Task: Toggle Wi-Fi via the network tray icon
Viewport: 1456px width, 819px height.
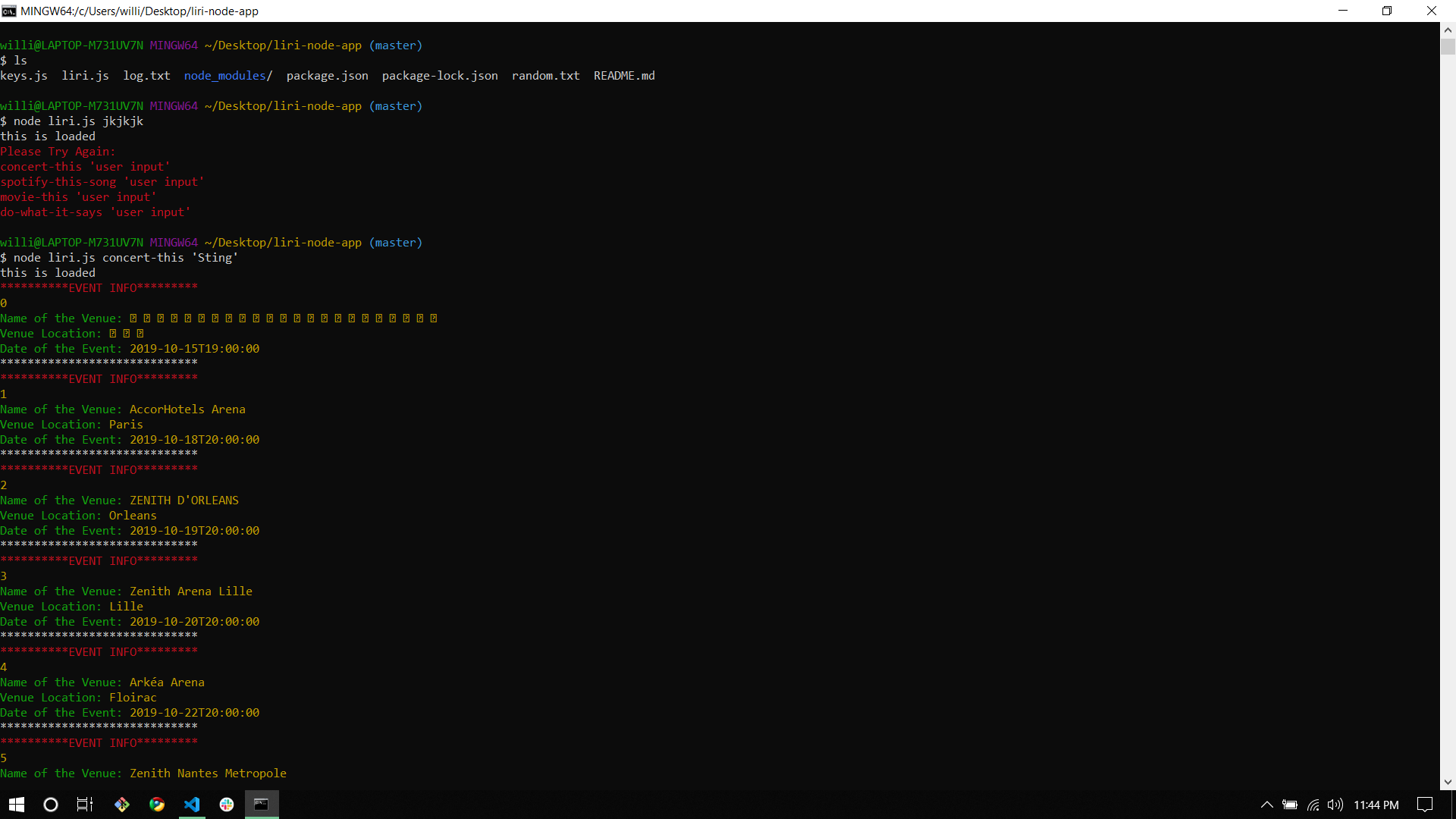Action: tap(1313, 805)
